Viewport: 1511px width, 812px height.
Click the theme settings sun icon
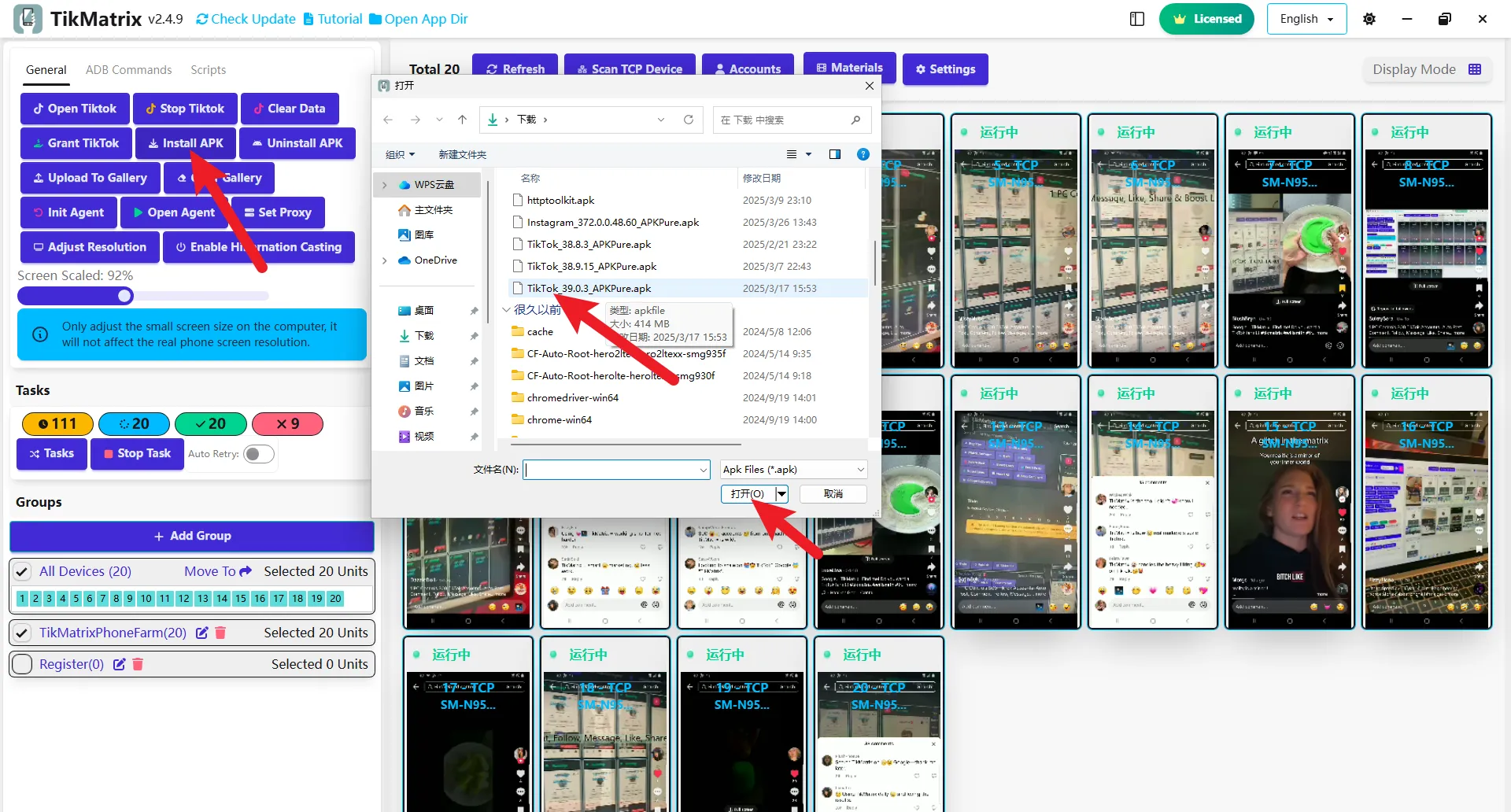(1369, 19)
